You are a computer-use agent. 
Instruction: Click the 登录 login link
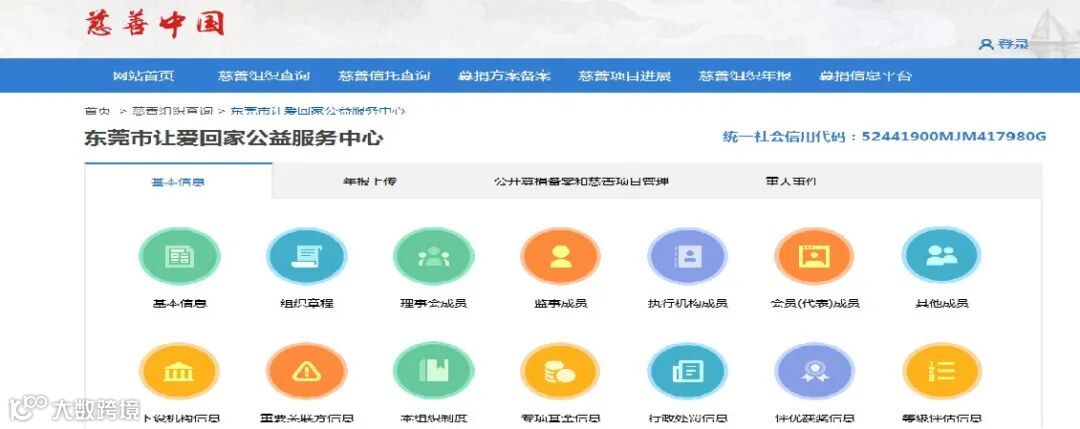point(1004,44)
